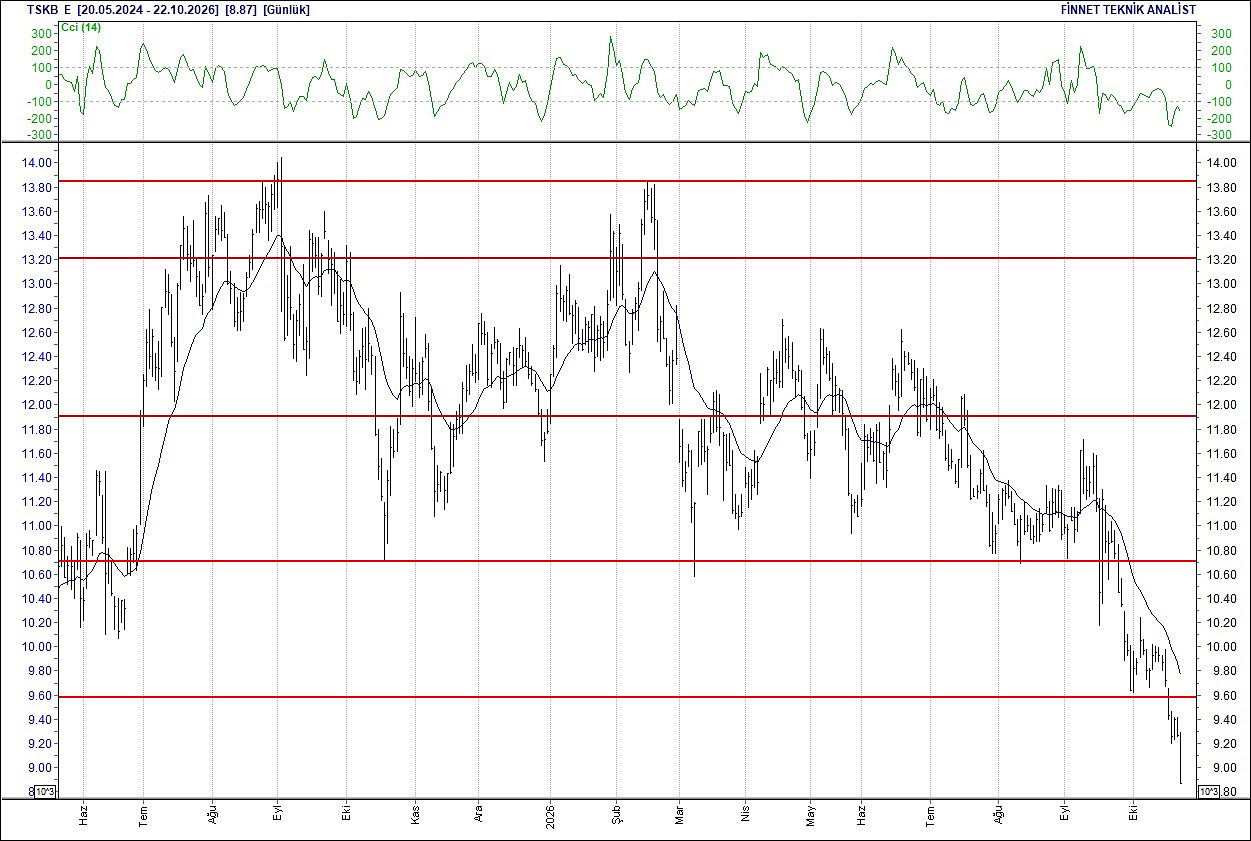The image size is (1251, 841).
Task: Click the red support line near 10.71
Action: (625, 561)
